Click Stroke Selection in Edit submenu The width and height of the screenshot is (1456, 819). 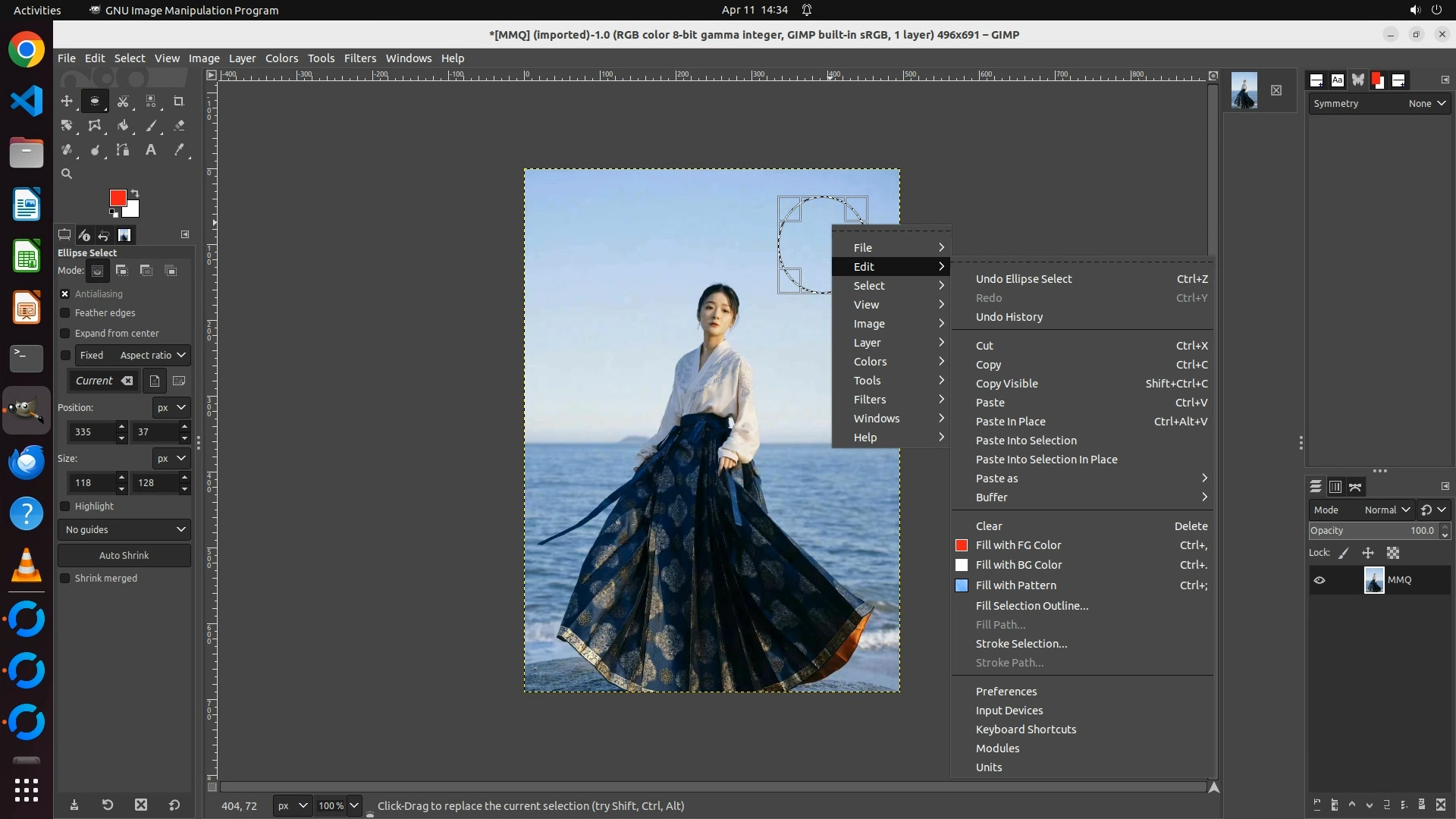pos(1021,644)
